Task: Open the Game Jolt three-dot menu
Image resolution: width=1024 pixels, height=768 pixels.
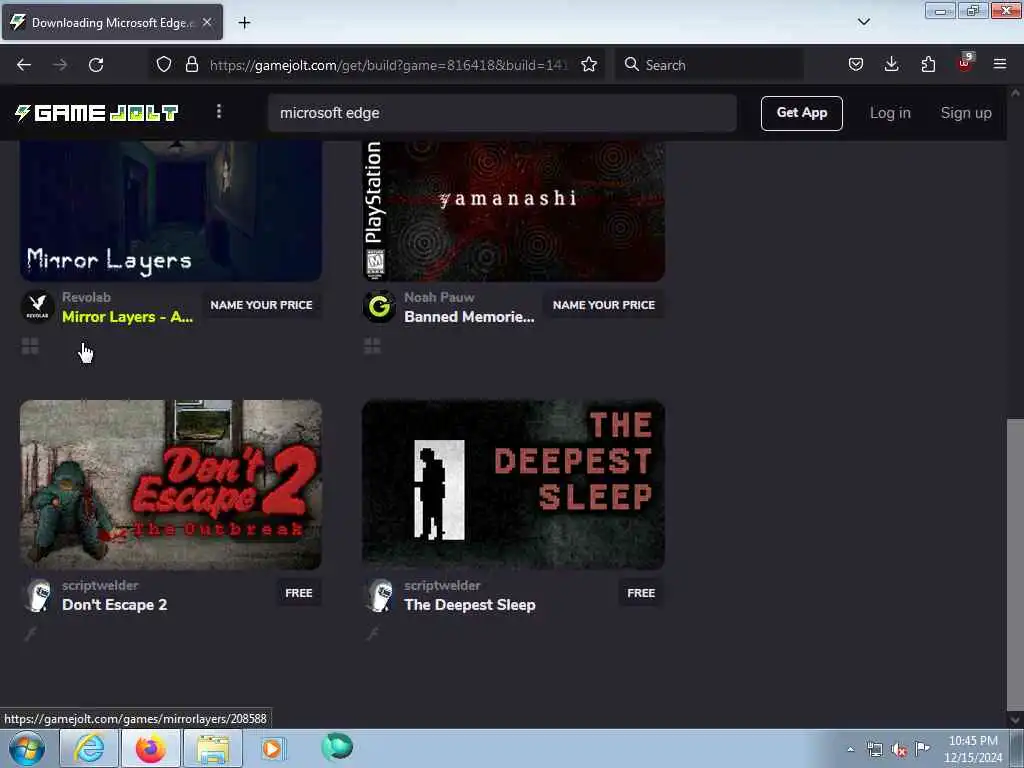Action: click(219, 112)
